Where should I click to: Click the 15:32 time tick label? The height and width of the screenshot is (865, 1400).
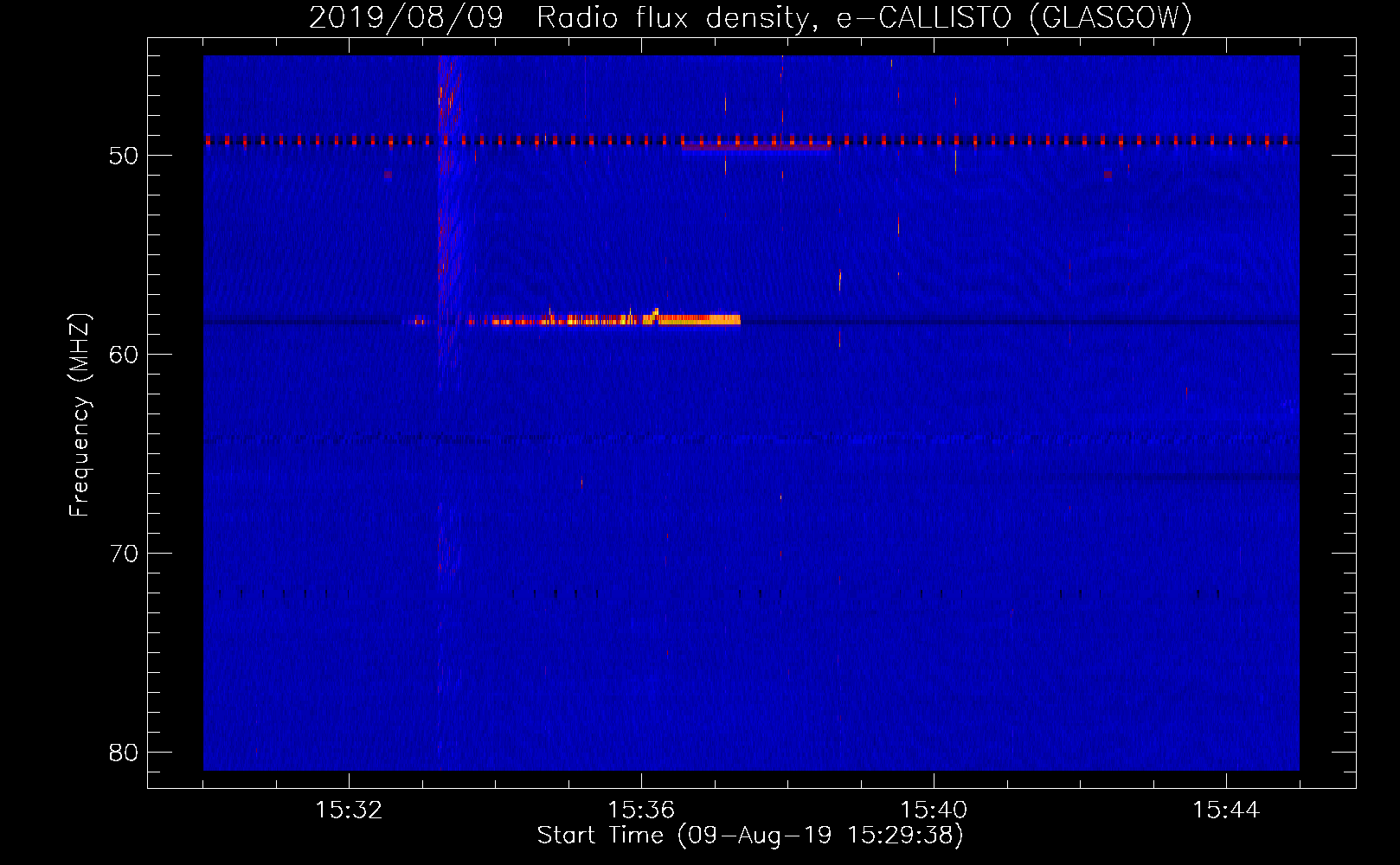click(x=349, y=811)
